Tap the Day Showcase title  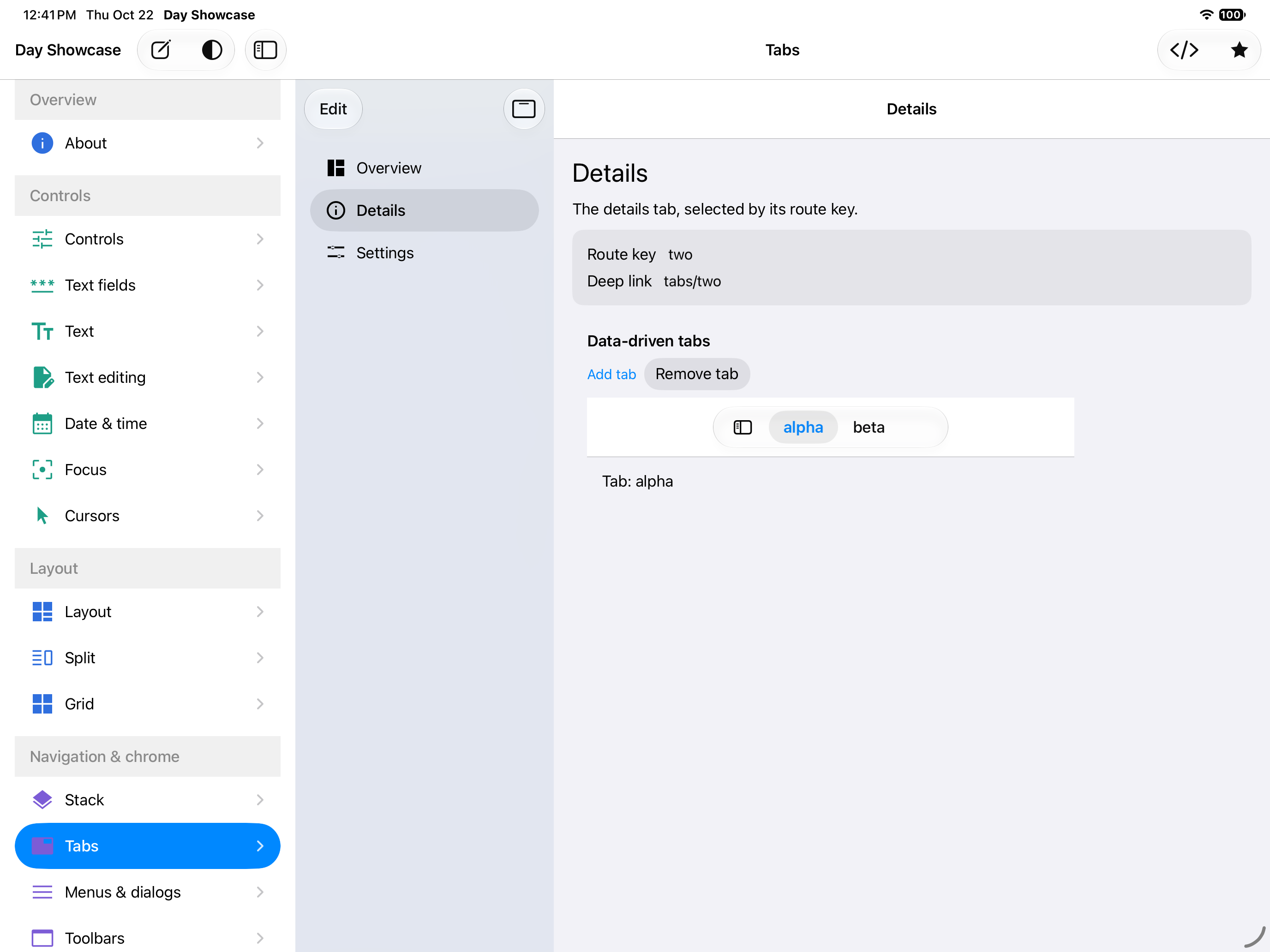tap(68, 50)
